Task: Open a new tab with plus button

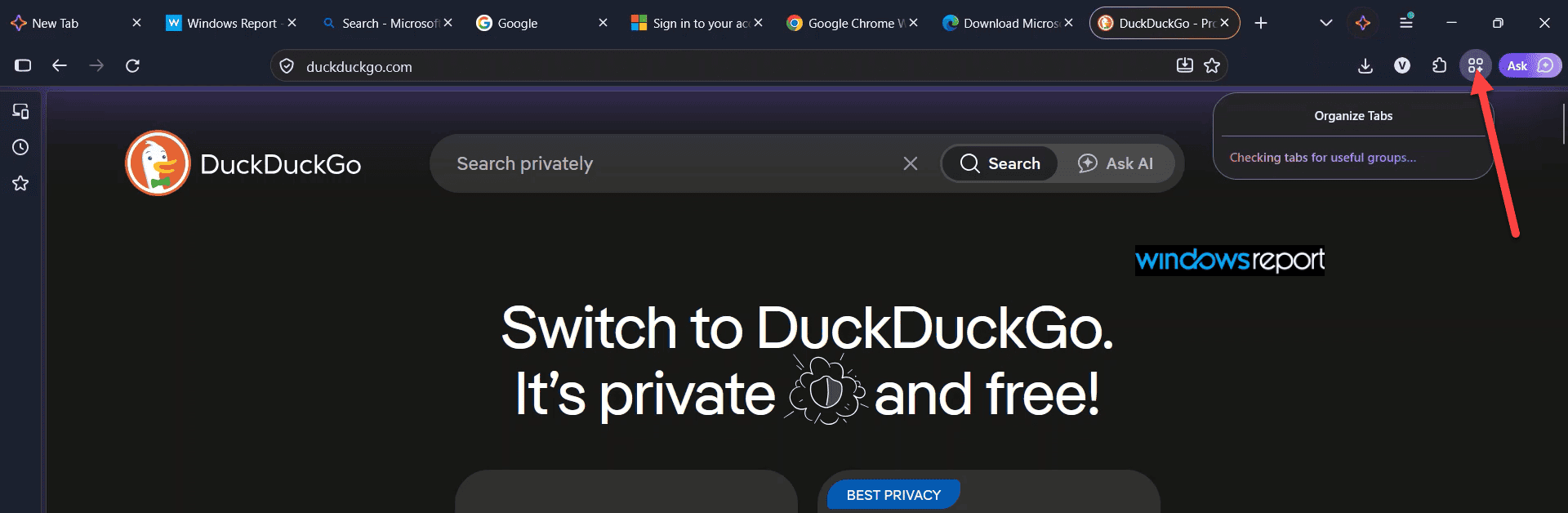Action: pyautogui.click(x=1261, y=23)
